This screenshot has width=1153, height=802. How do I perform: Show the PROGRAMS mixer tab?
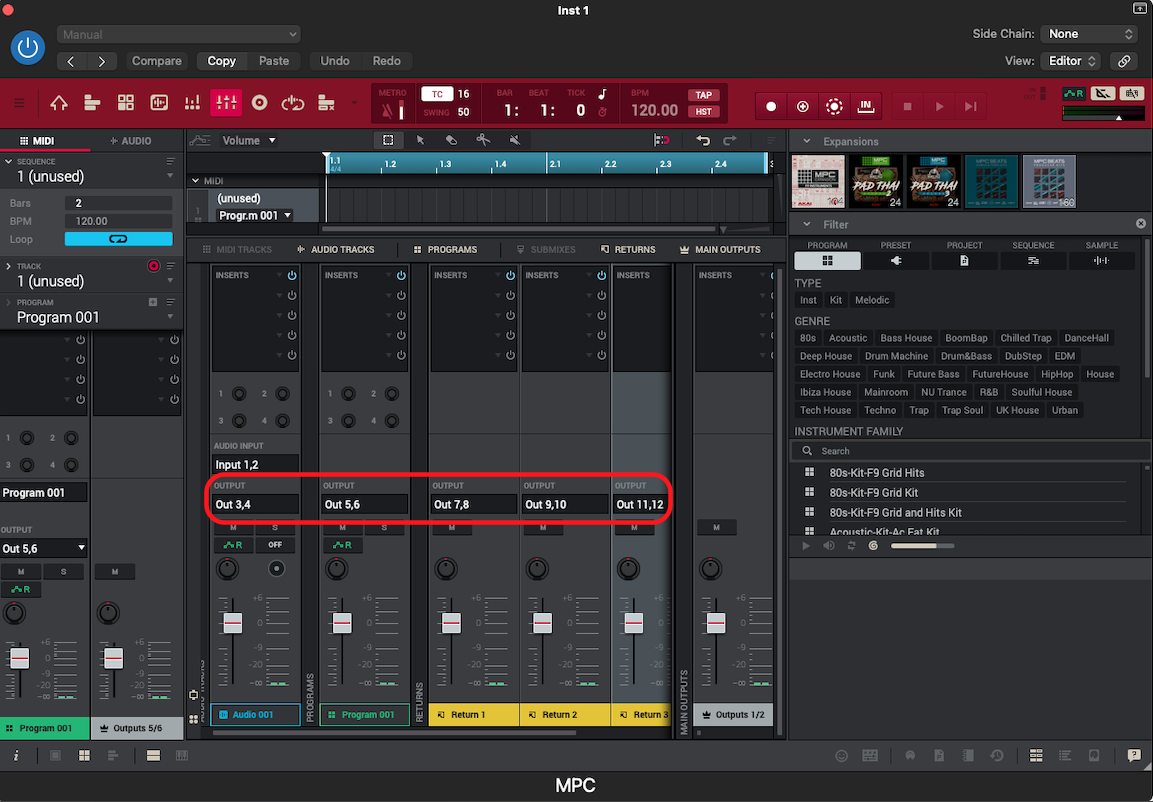446,249
